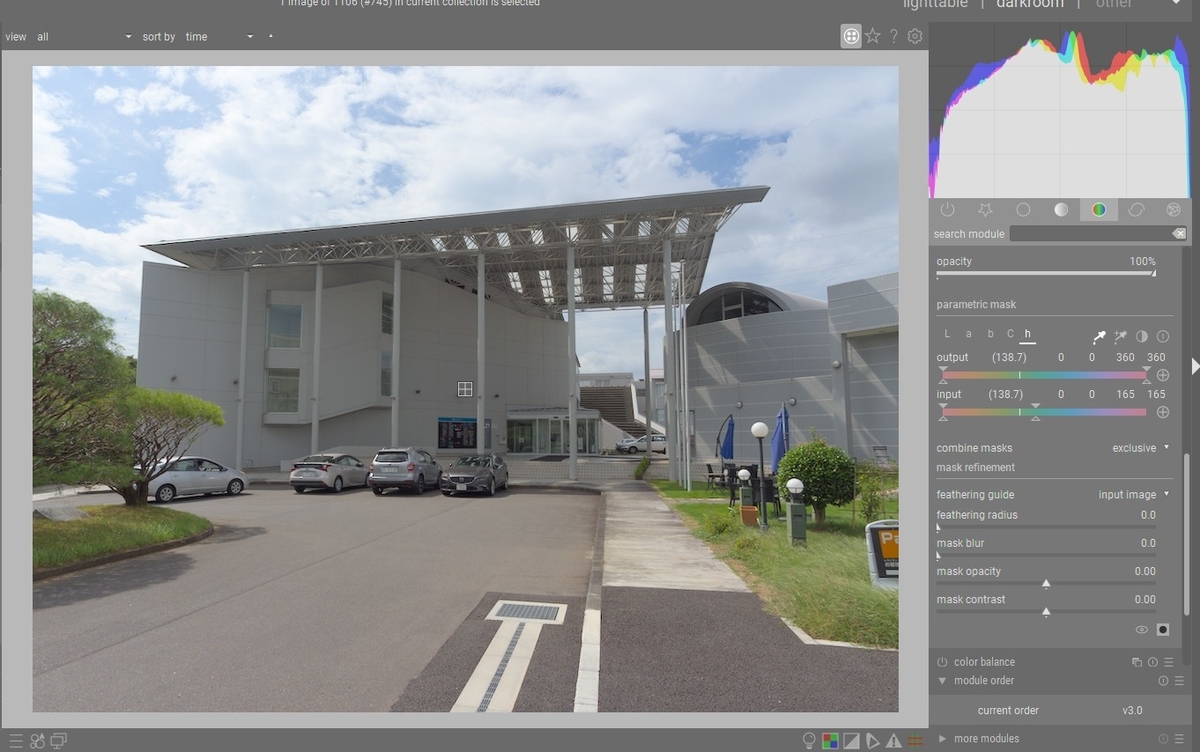Viewport: 1200px width, 752px height.
Task: Open more modules presets menu
Action: [x=1179, y=739]
